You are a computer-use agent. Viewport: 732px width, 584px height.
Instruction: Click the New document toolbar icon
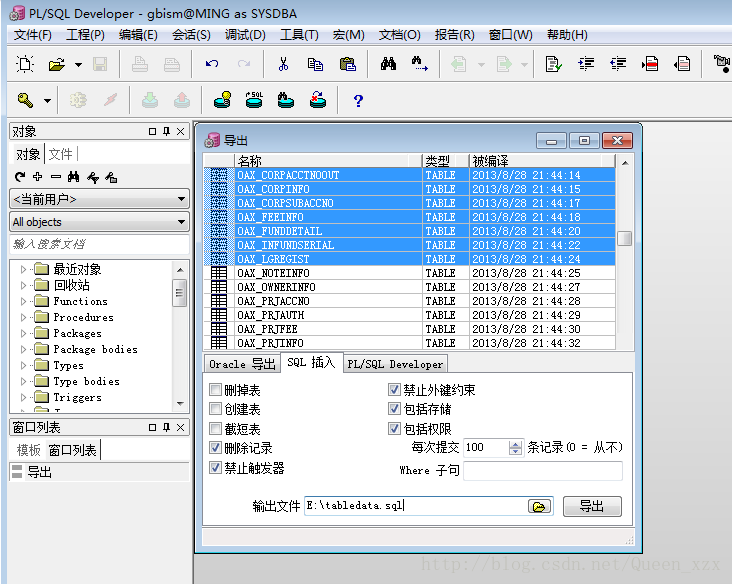click(x=24, y=64)
